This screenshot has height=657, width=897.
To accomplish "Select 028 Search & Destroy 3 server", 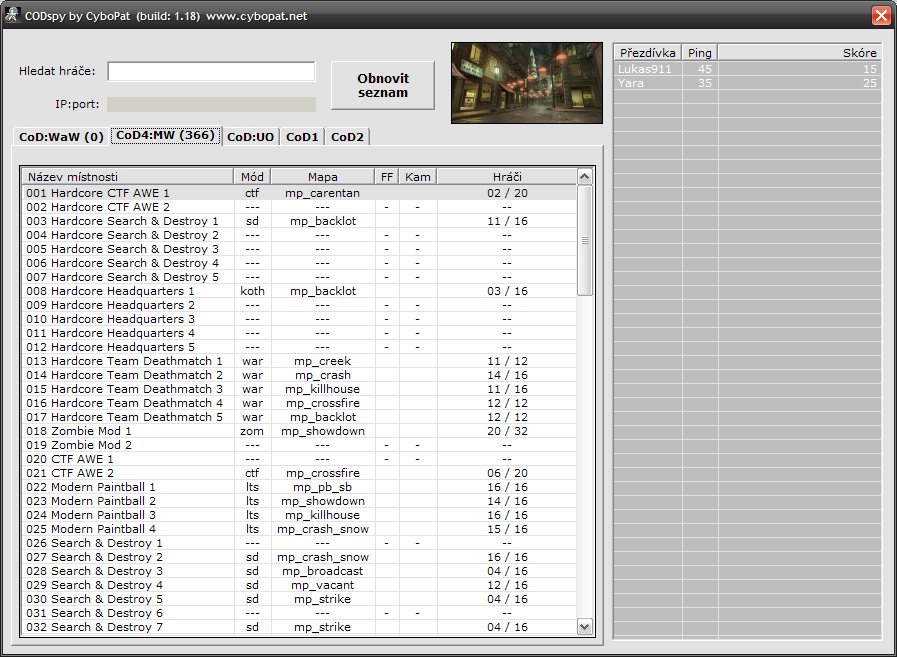I will pos(299,571).
